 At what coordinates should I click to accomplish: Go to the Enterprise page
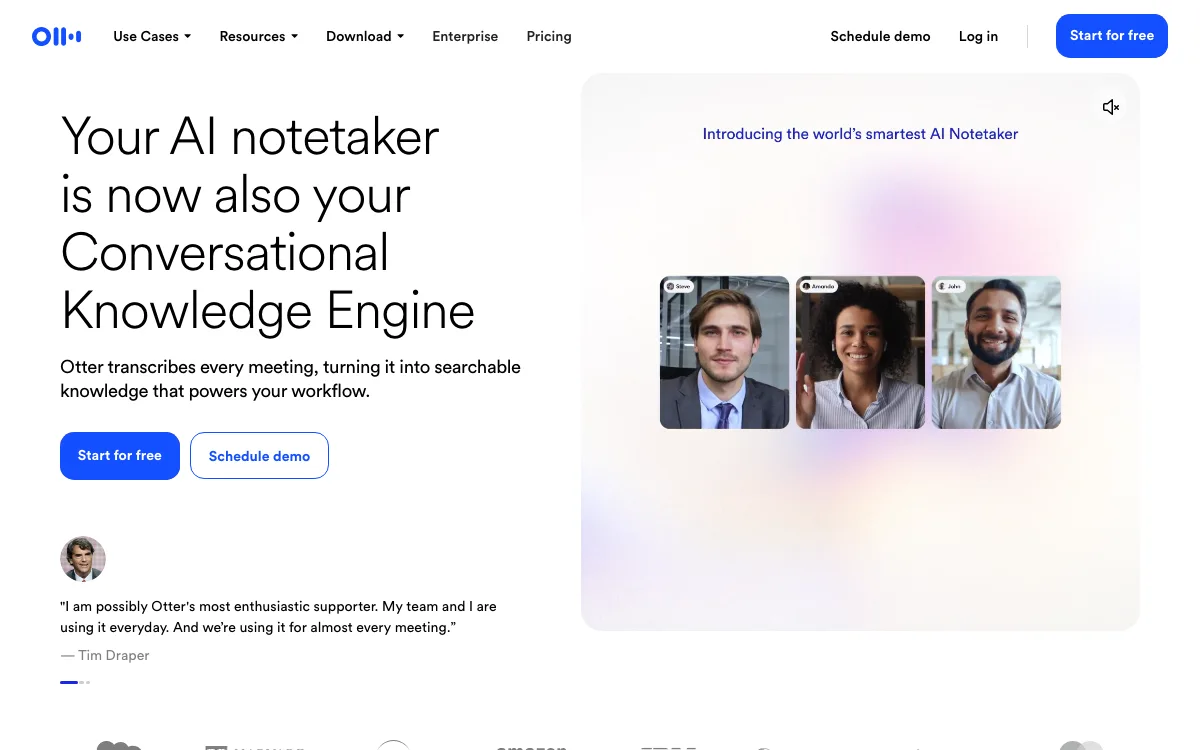(x=465, y=36)
